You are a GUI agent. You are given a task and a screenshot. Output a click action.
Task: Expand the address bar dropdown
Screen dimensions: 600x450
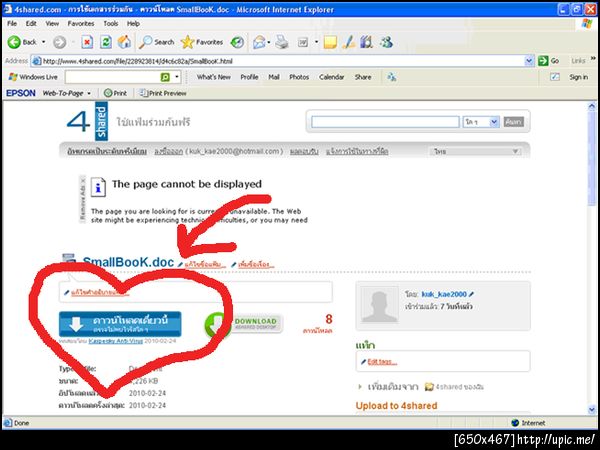point(529,61)
